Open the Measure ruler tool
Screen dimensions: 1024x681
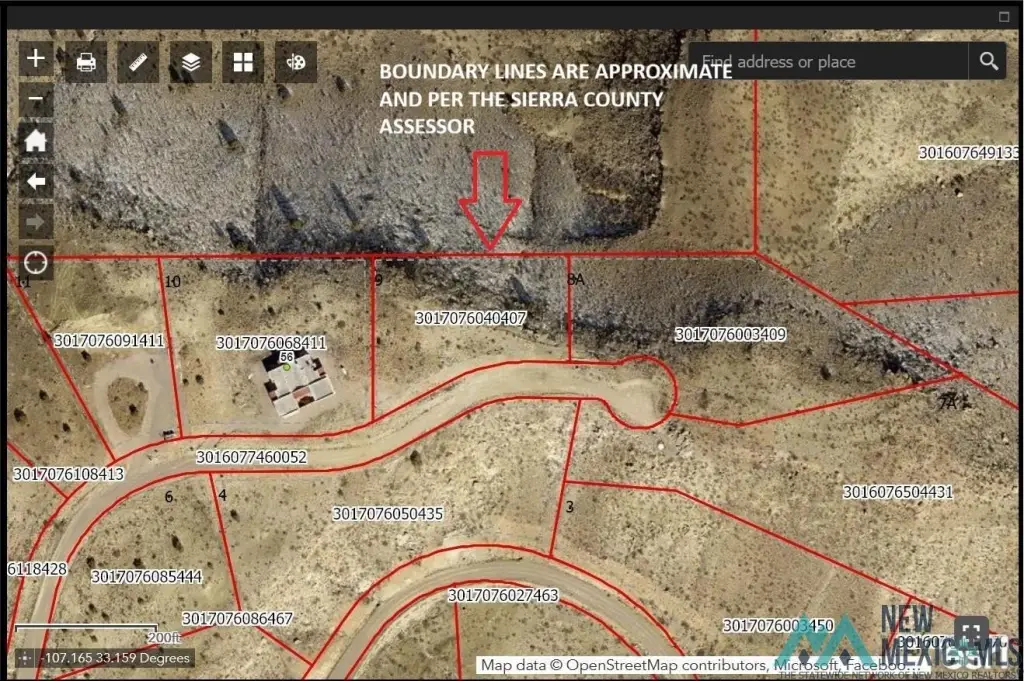coord(139,63)
